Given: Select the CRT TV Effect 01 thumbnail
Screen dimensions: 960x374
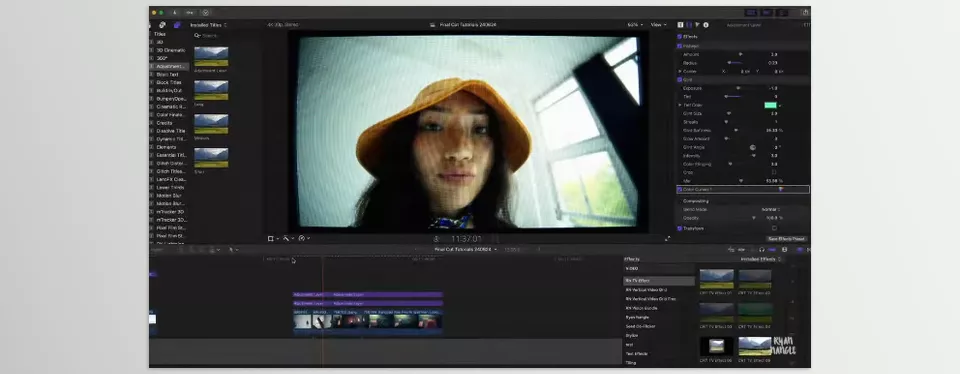Looking at the screenshot, I should tap(716, 279).
